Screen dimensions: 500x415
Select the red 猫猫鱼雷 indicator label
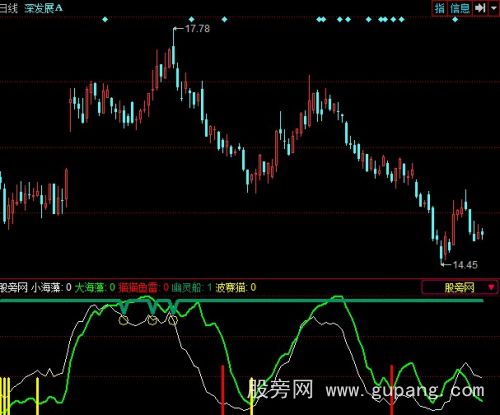point(138,287)
